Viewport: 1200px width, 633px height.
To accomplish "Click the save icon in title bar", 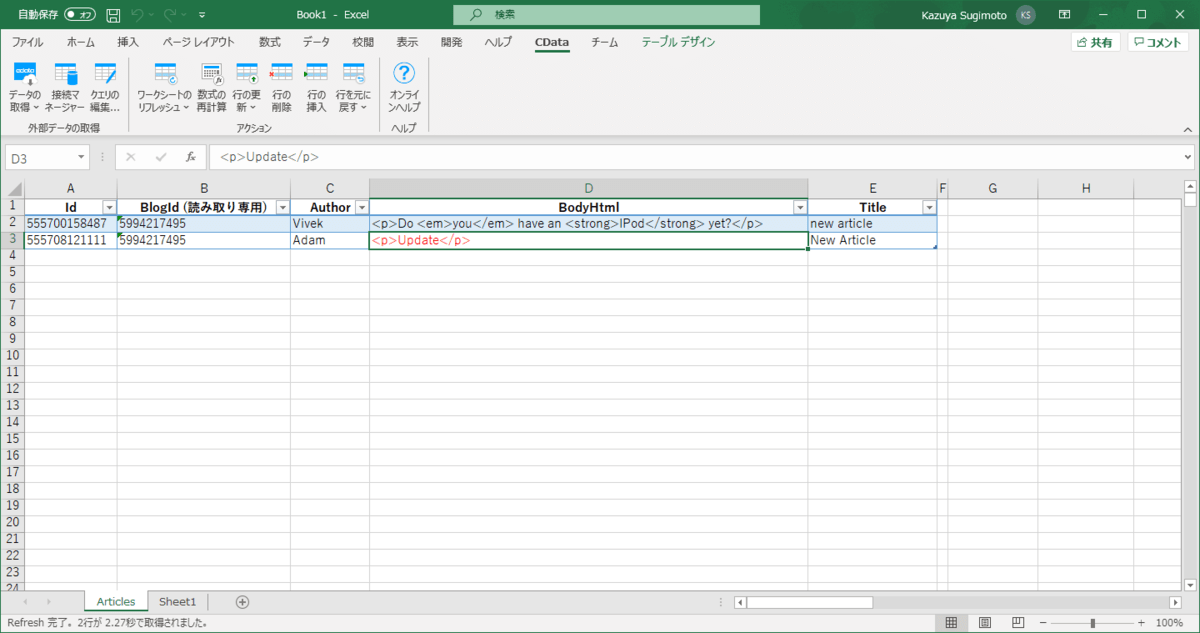I will point(113,15).
